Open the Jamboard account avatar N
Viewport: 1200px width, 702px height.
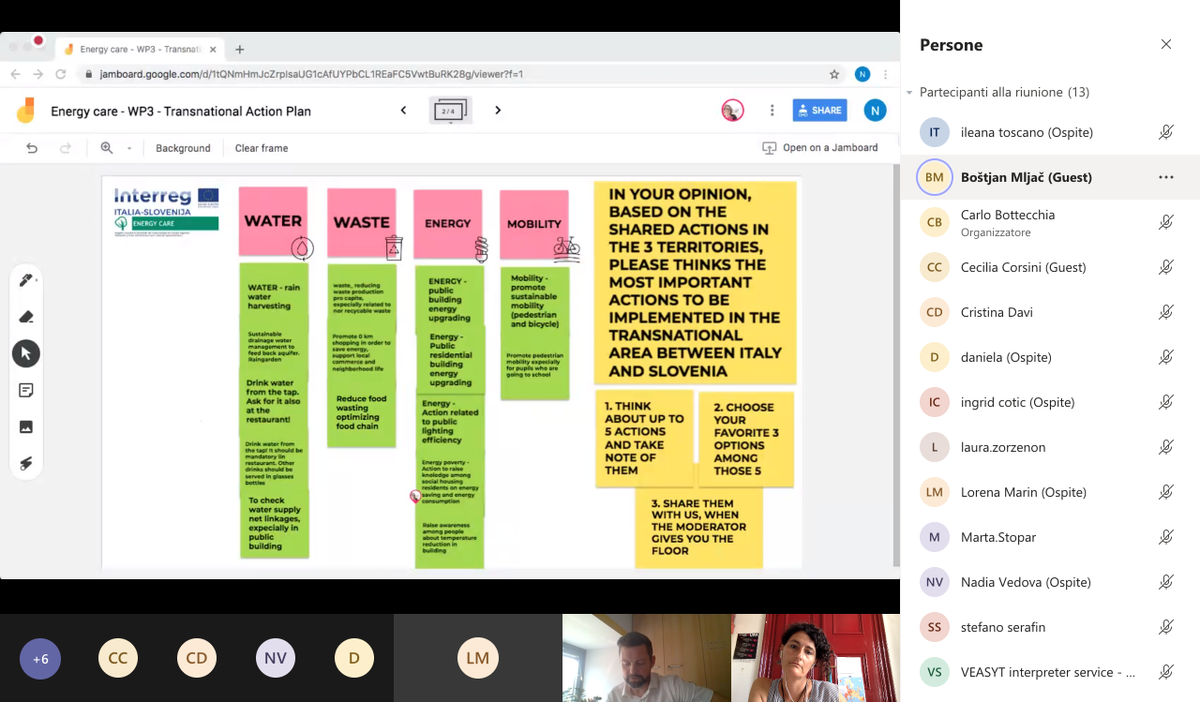(876, 111)
